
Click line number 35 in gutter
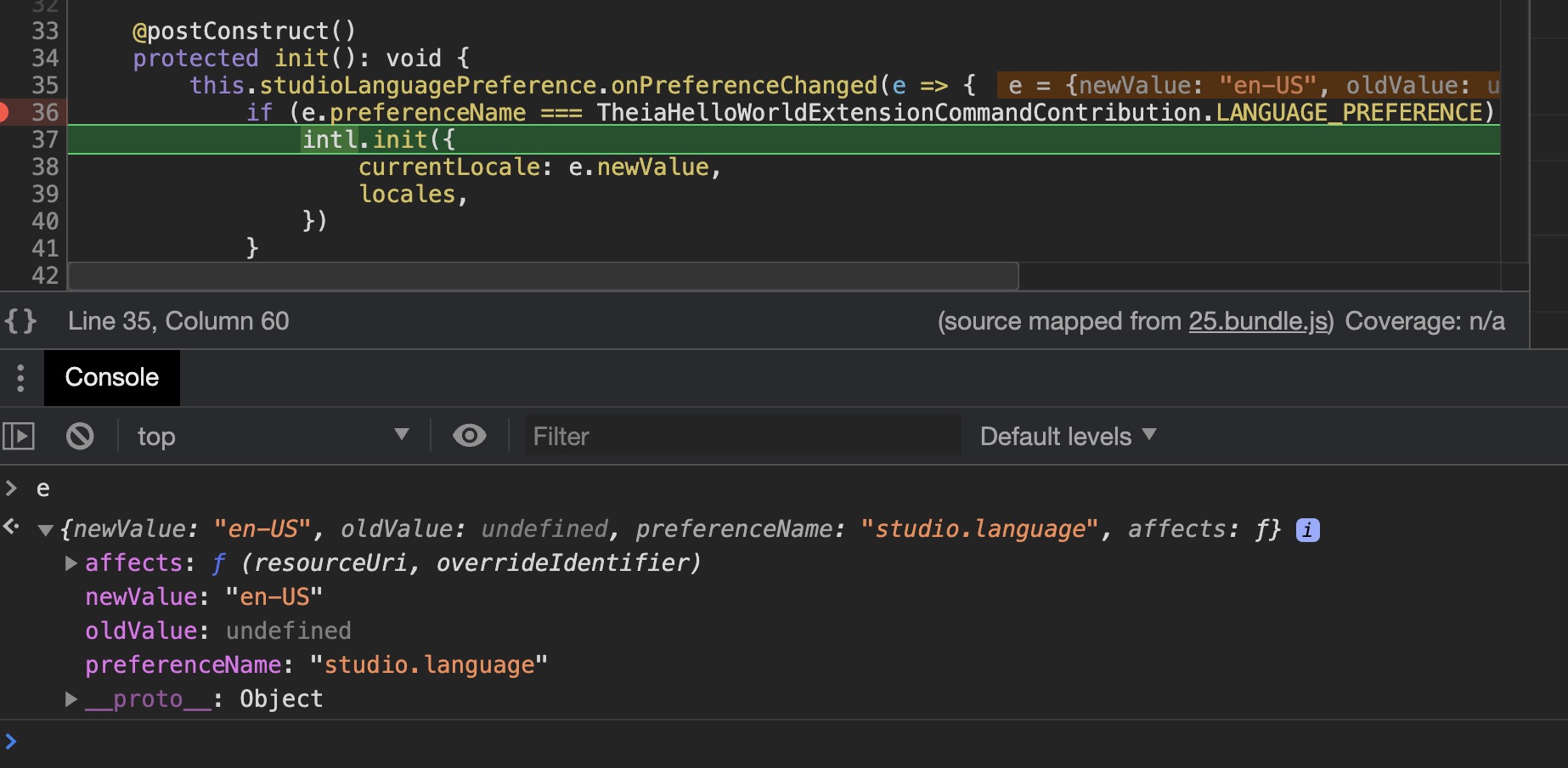point(45,85)
